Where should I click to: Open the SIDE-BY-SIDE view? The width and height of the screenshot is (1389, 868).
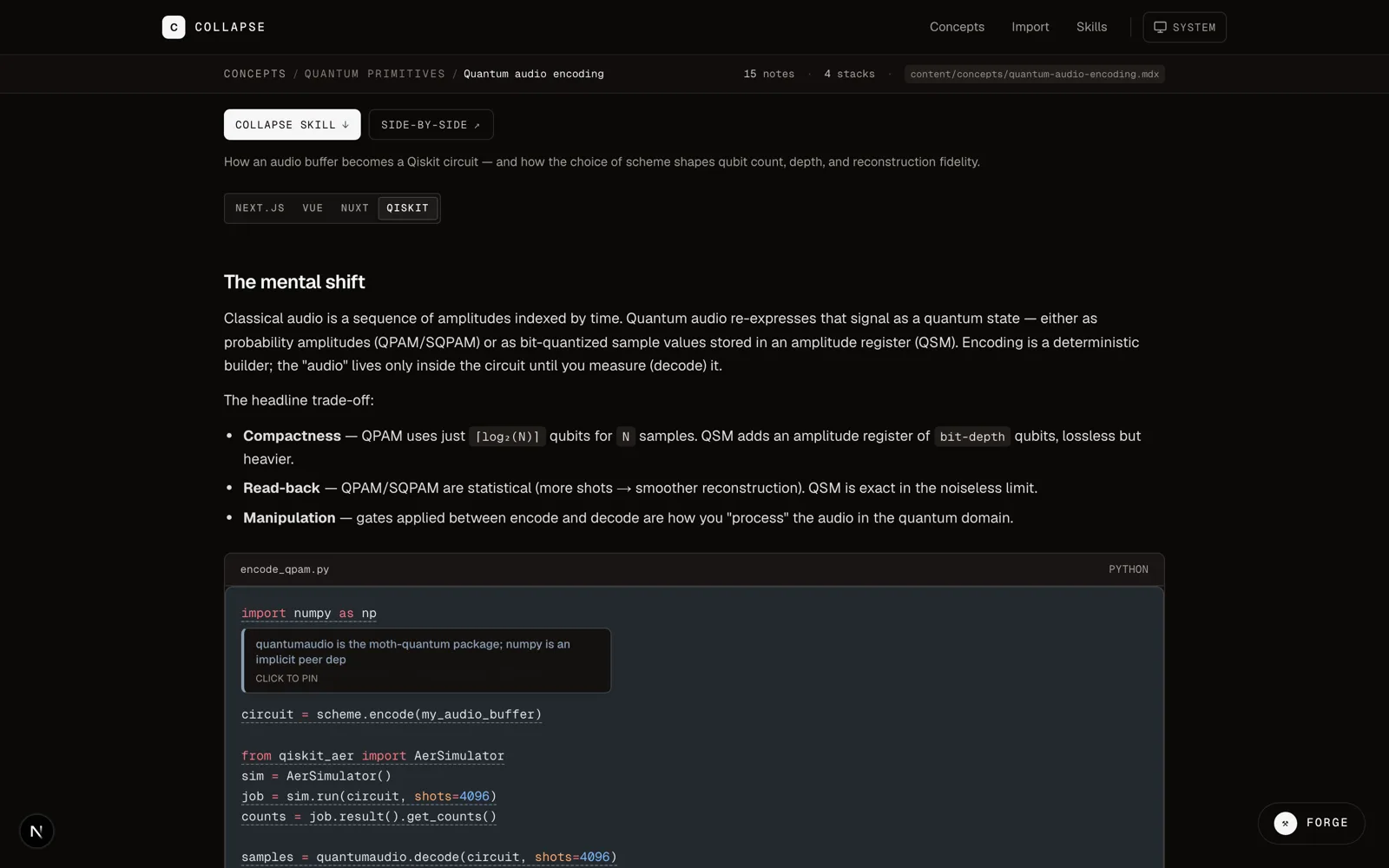[x=431, y=124]
